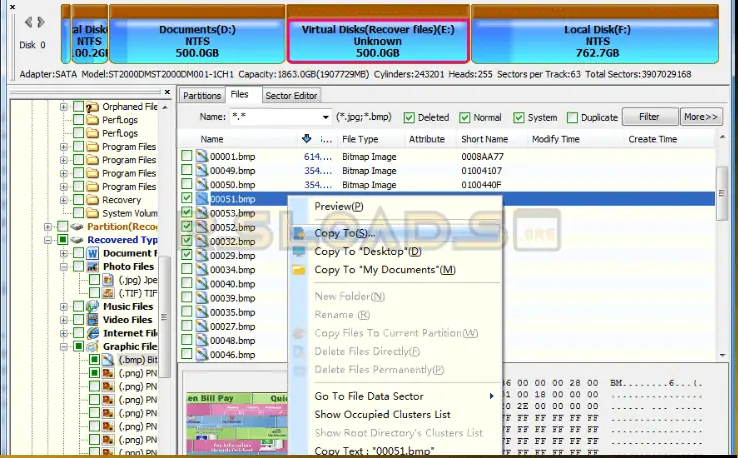The height and width of the screenshot is (458, 738).
Task: Click the 00040.bmp file icon
Action: (202, 283)
